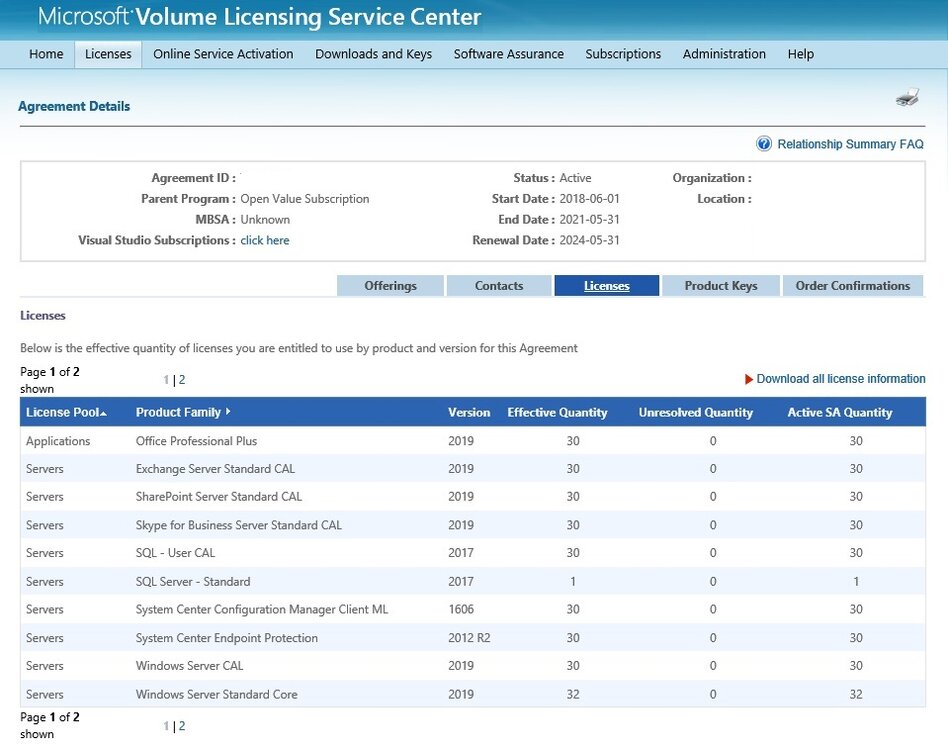The image size is (948, 750).
Task: Click Visual Studio Subscriptions 'click here' link
Action: tap(265, 241)
